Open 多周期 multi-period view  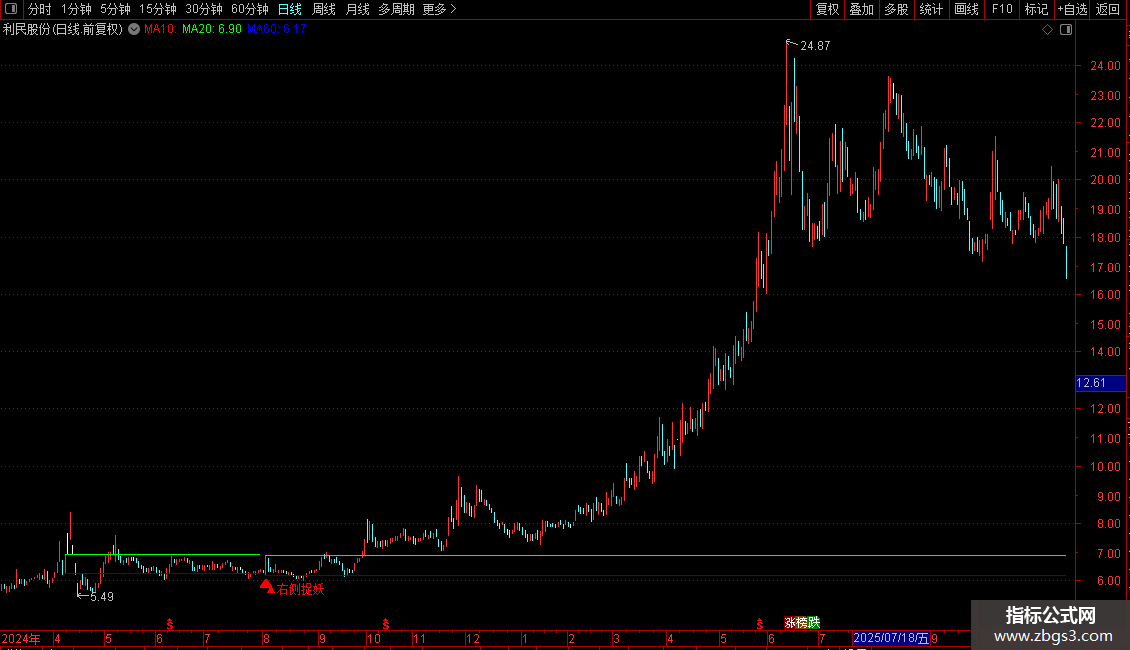tap(396, 9)
